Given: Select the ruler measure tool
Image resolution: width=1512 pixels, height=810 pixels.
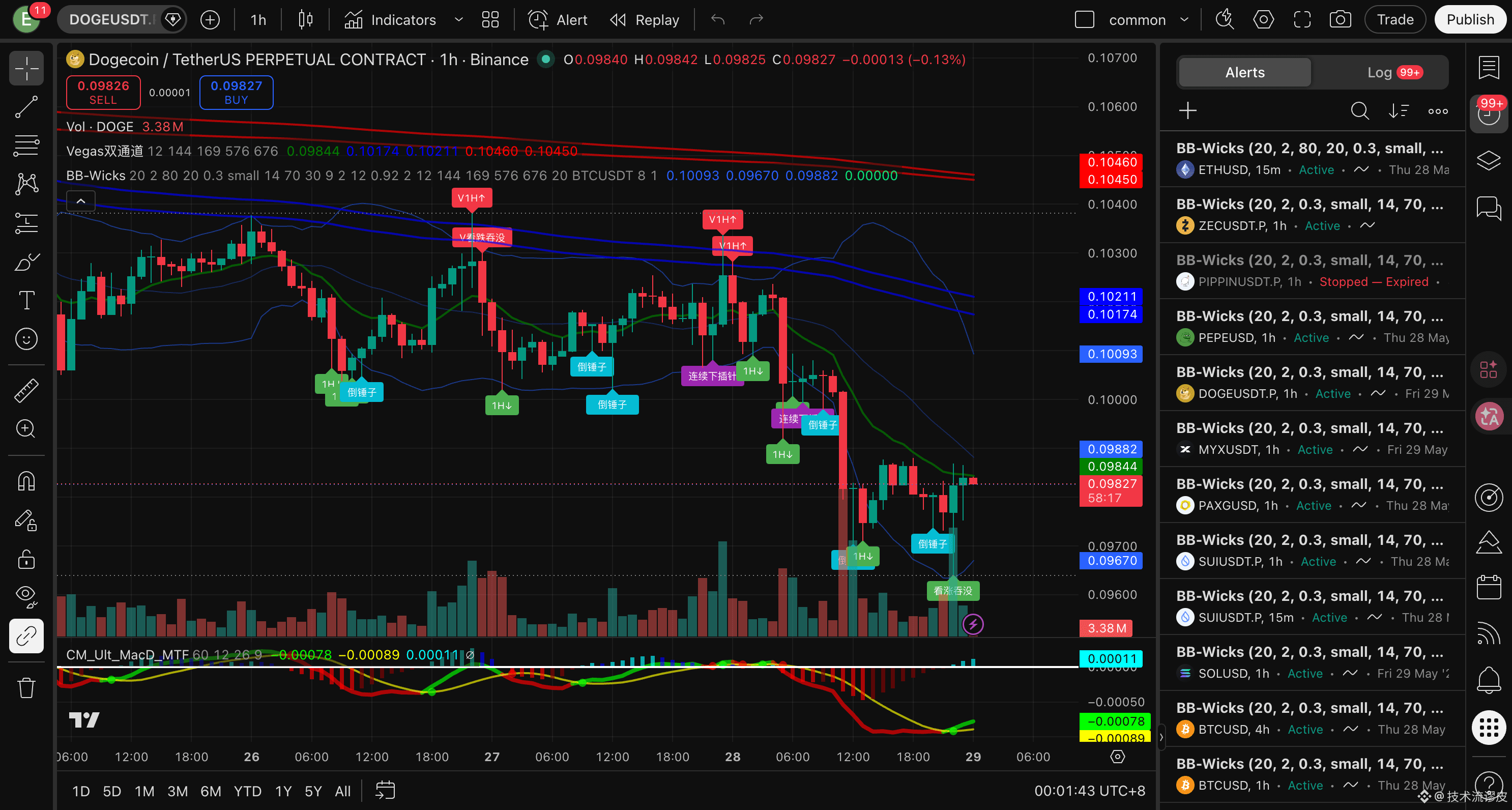Looking at the screenshot, I should (x=26, y=390).
